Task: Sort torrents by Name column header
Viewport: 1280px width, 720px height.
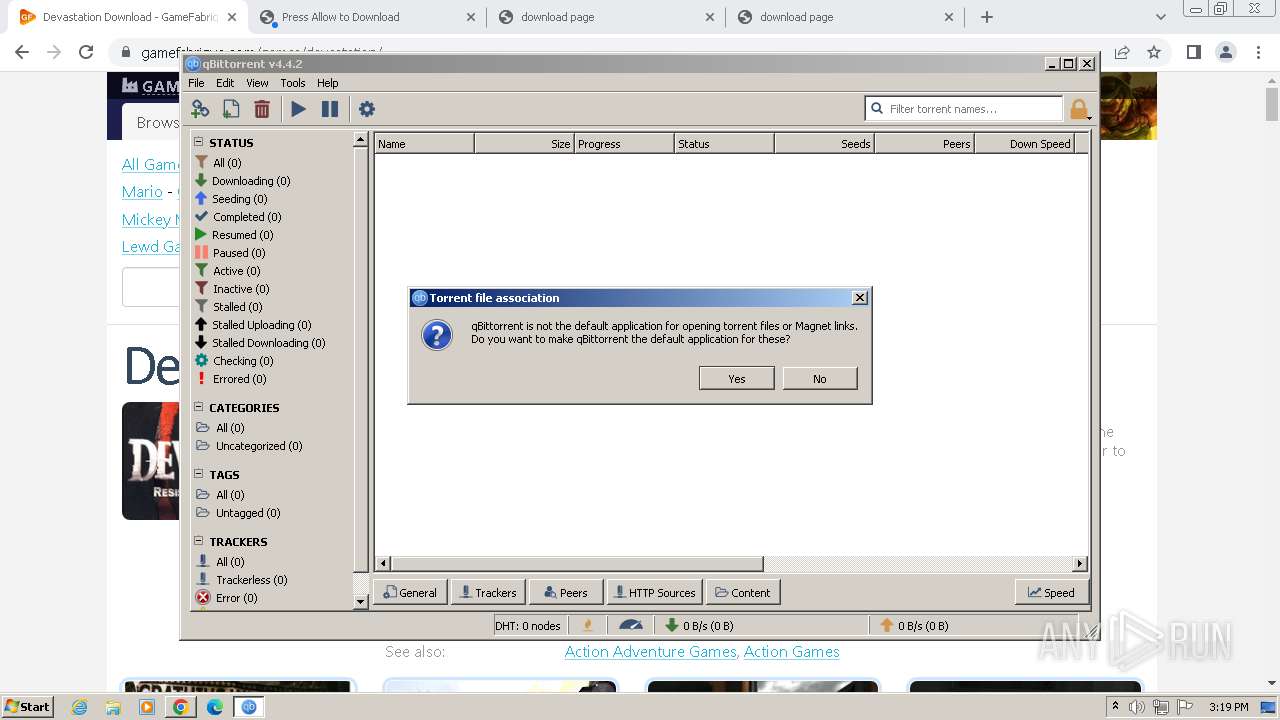Action: point(424,143)
